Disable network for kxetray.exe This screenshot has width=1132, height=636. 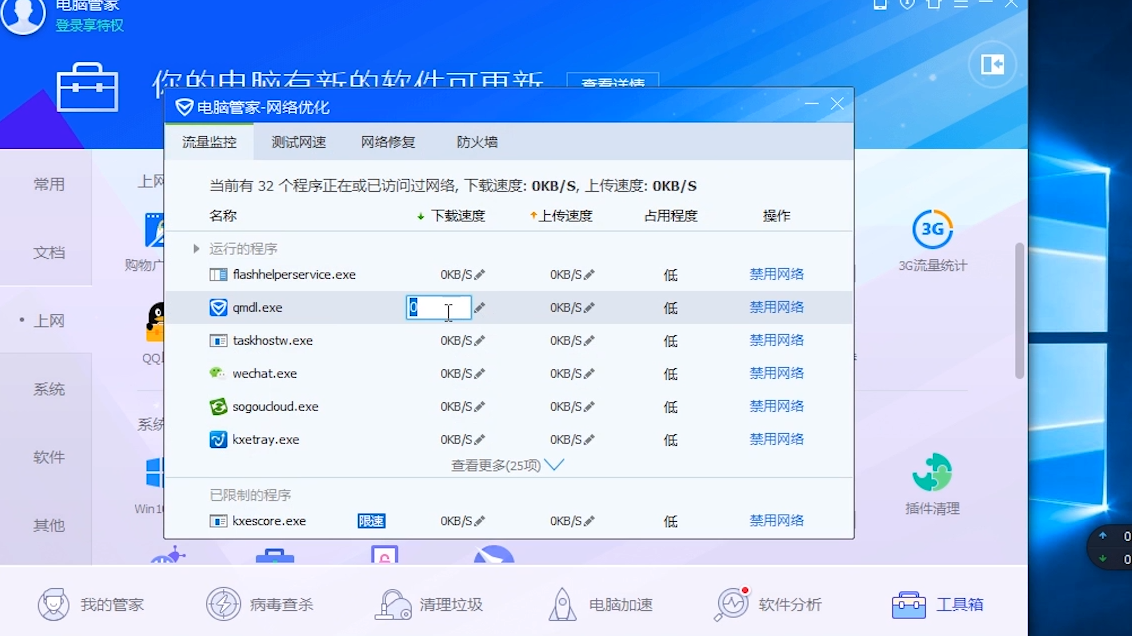777,440
